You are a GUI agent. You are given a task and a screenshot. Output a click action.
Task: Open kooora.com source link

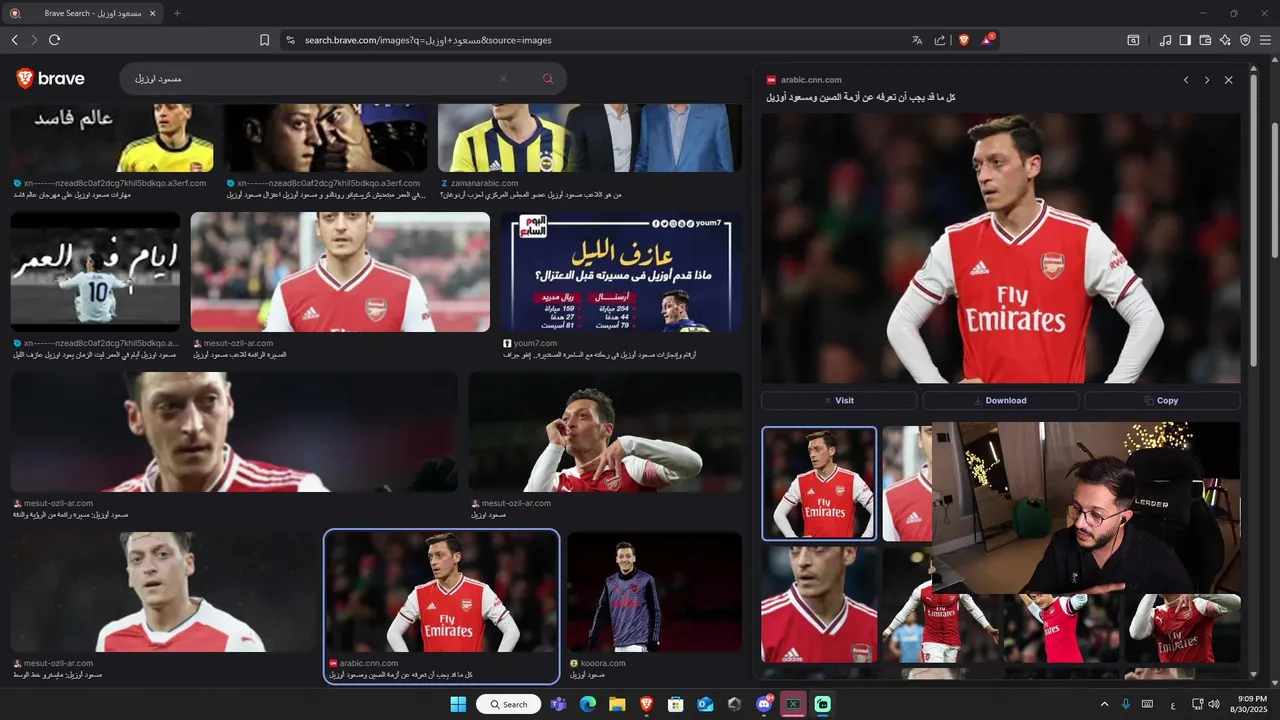click(603, 664)
